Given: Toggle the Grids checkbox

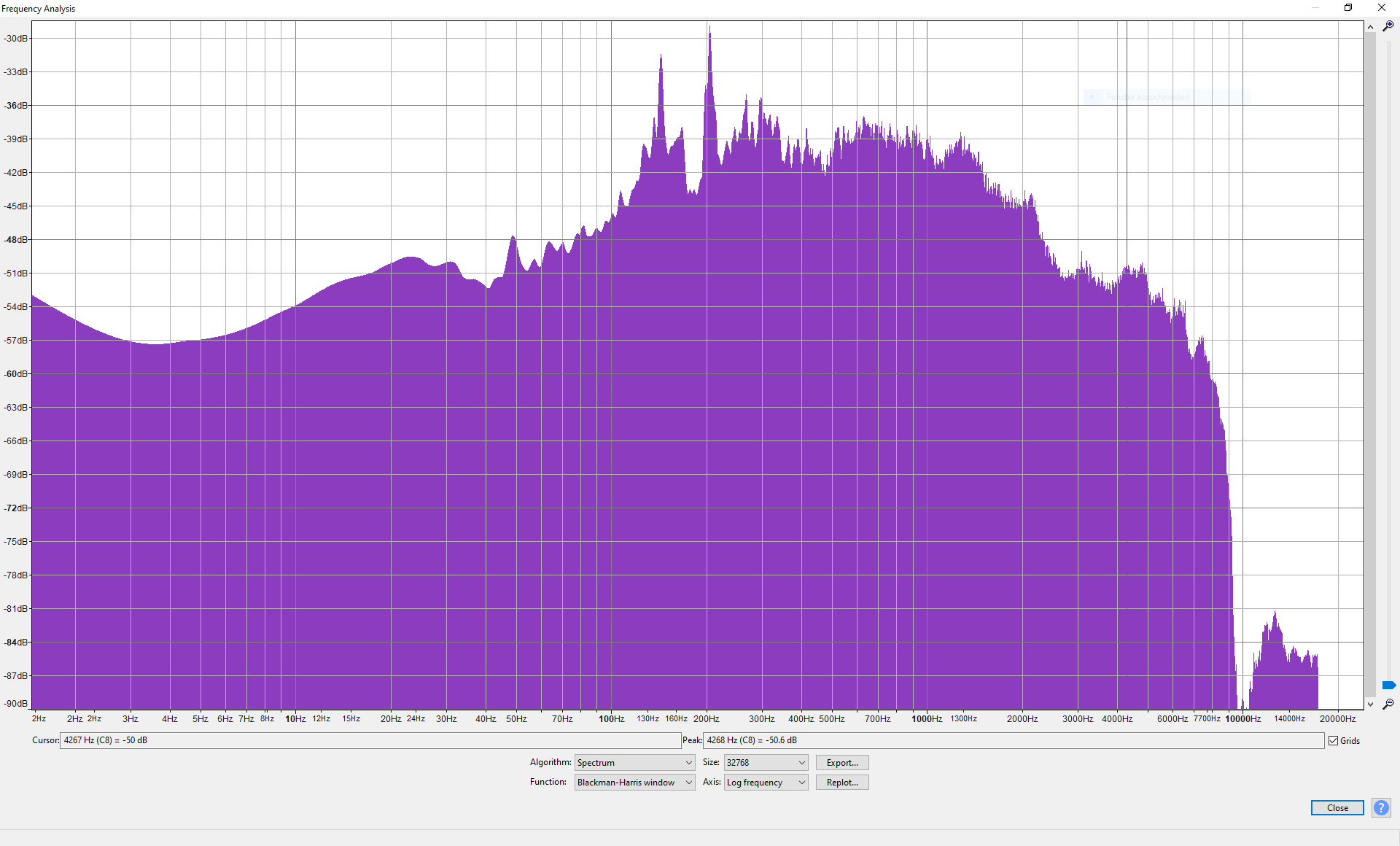Looking at the screenshot, I should 1334,740.
